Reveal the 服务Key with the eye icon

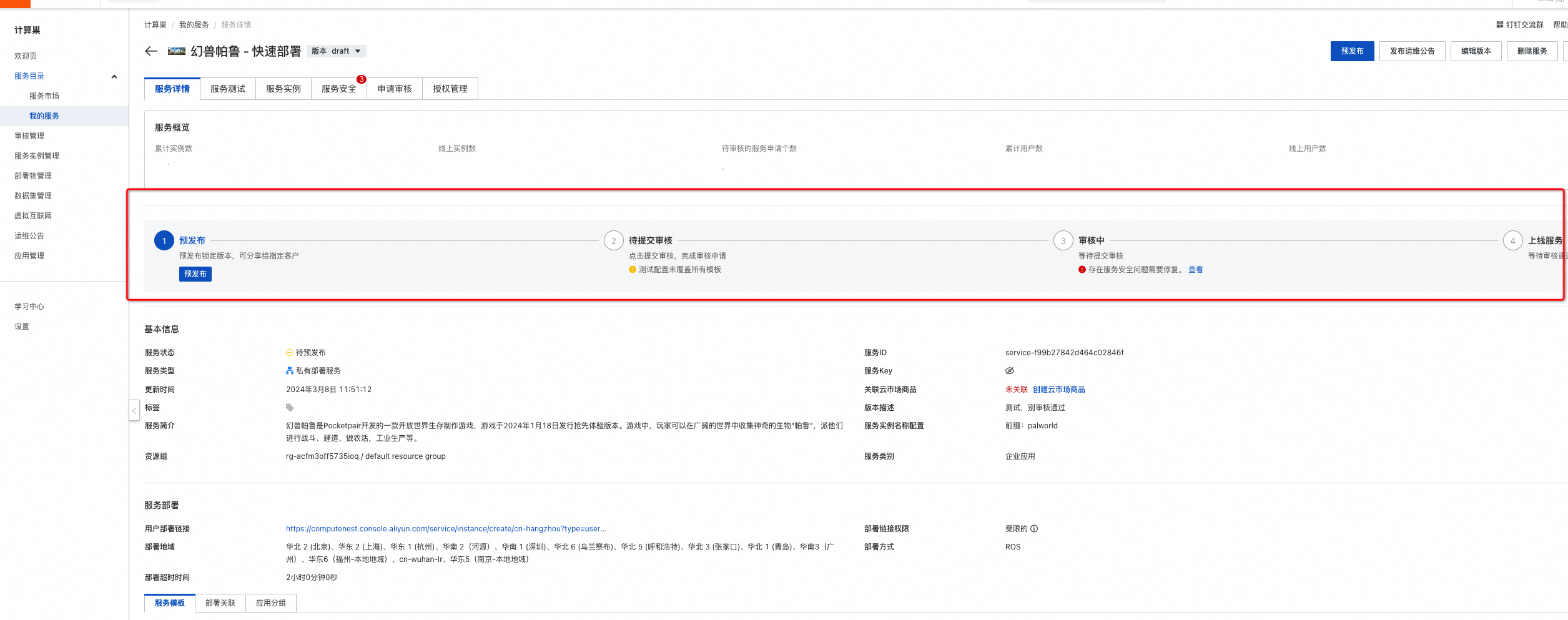pos(1010,371)
